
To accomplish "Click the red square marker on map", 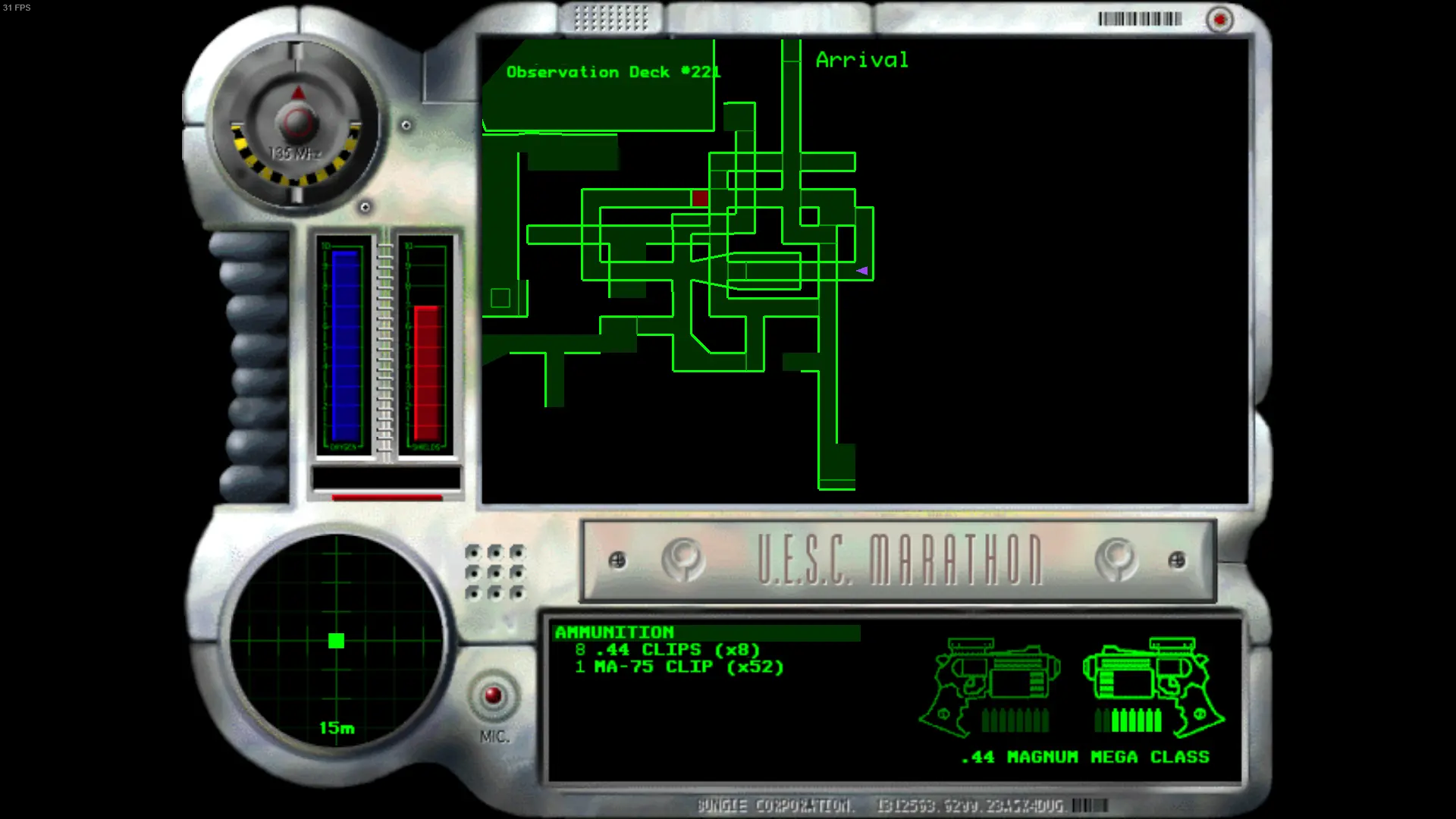I will point(700,199).
